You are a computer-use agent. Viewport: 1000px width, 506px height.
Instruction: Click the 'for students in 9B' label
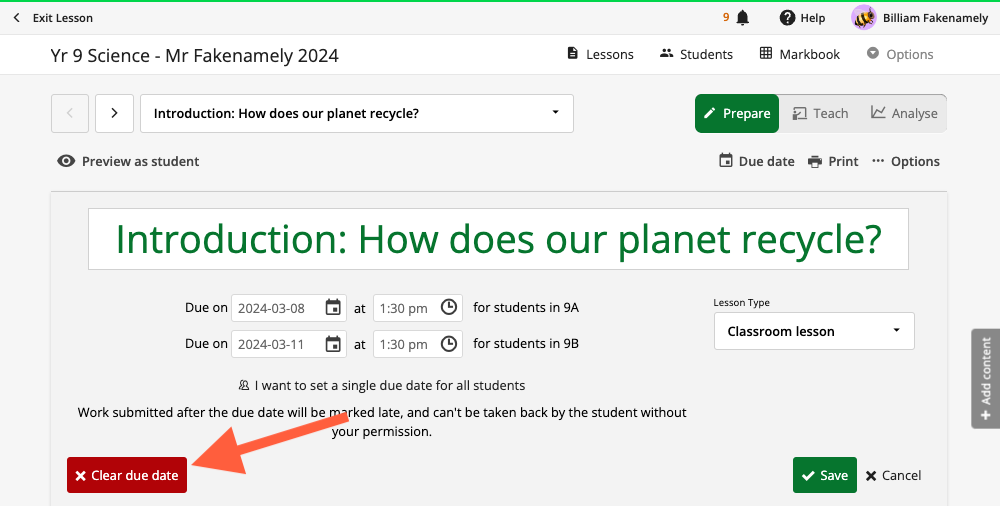[526, 344]
